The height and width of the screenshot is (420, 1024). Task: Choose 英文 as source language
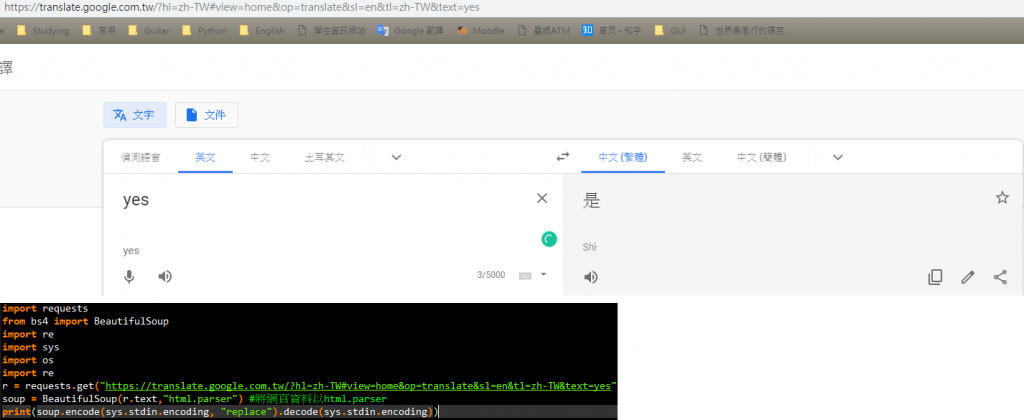[x=205, y=157]
